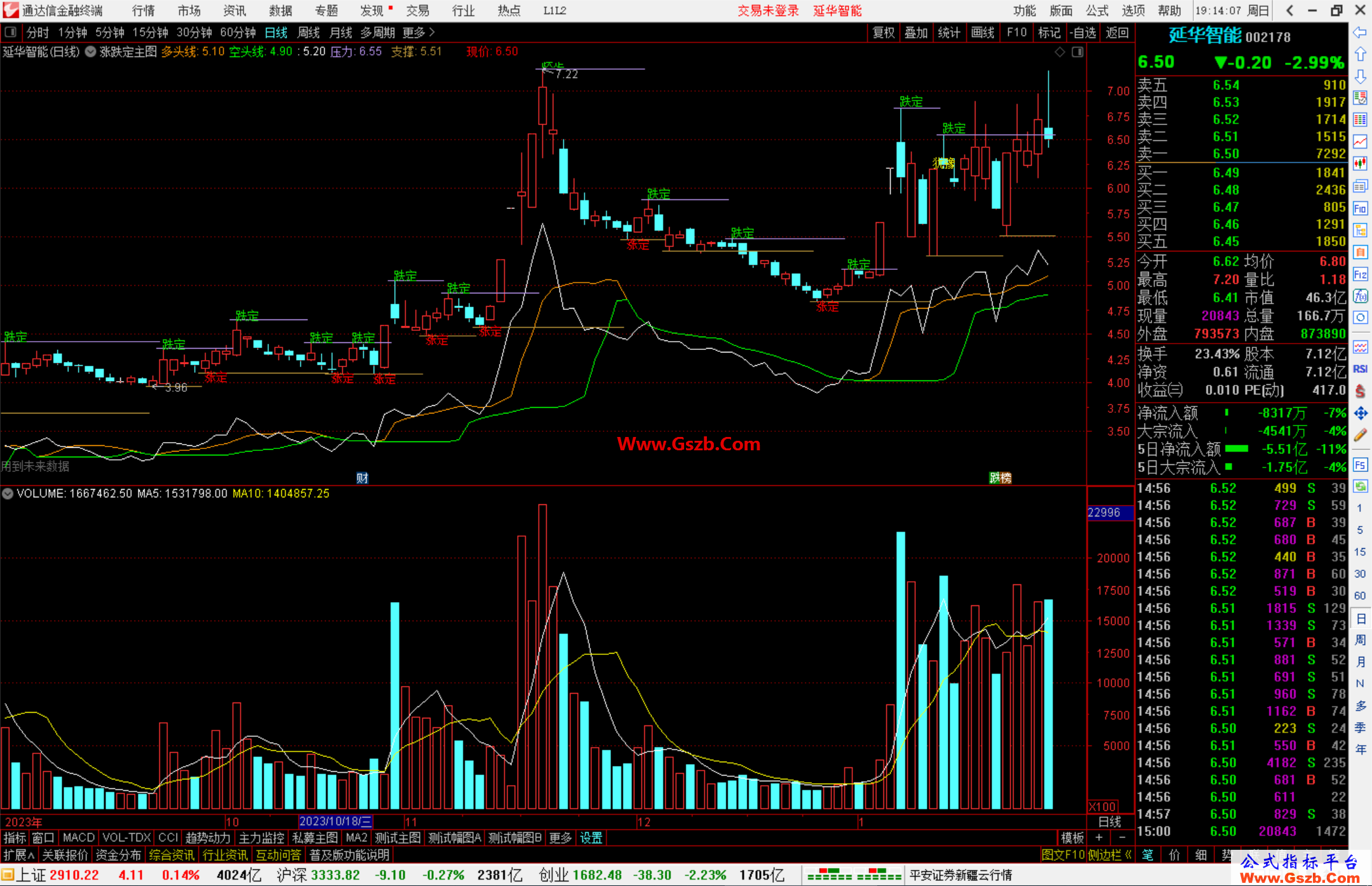1372x886 pixels.
Task: Click the diamond icon at chart top-right
Action: (x=1059, y=52)
